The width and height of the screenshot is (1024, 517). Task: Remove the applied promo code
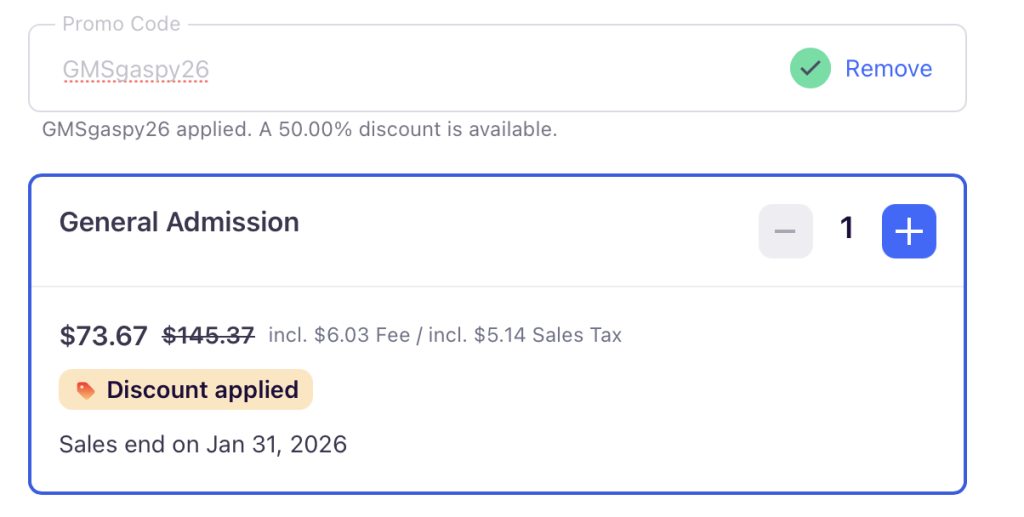(x=888, y=69)
